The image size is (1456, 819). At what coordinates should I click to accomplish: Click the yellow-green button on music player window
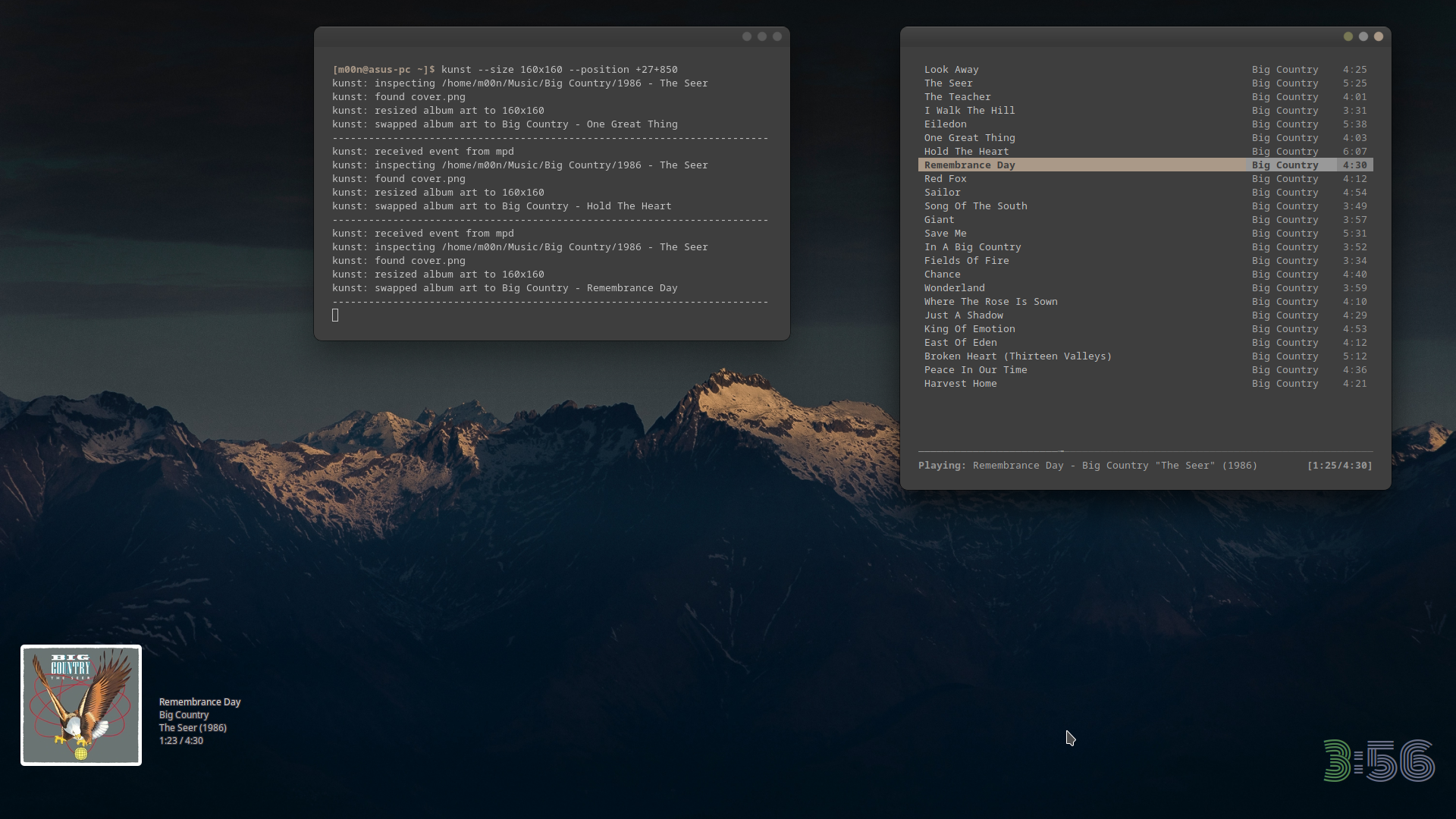tap(1348, 36)
